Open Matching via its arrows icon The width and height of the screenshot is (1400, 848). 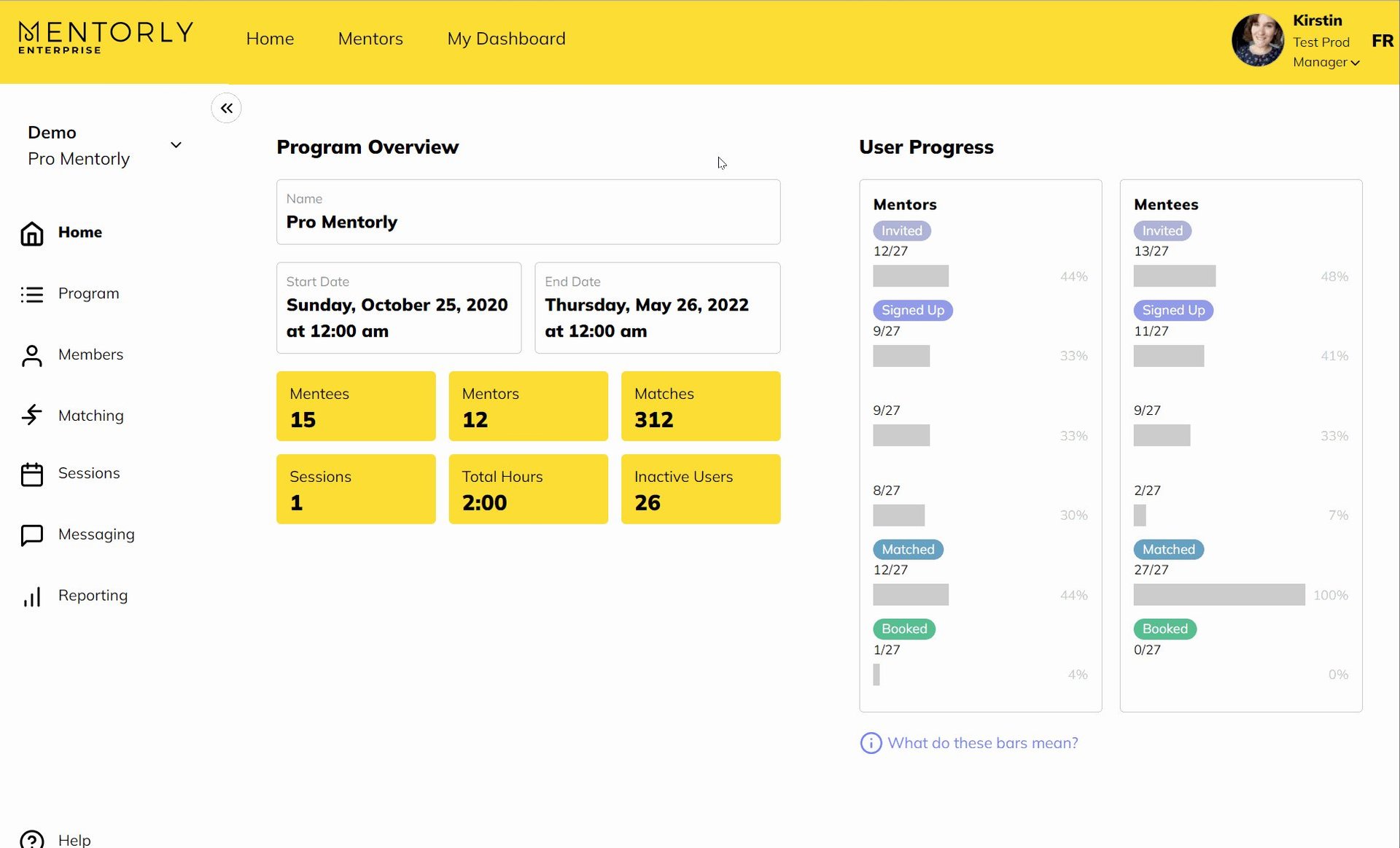[x=31, y=416]
